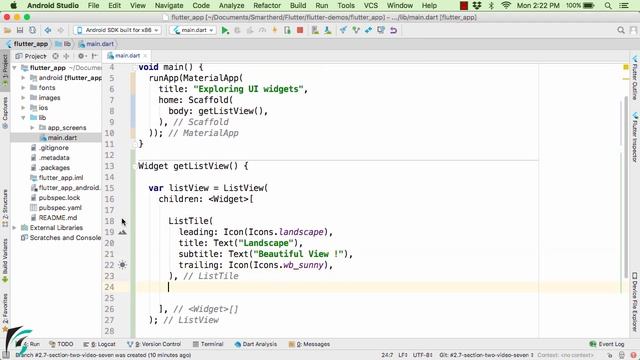Open the Flutter Outline side panel
640x360 pixels.
[635, 78]
